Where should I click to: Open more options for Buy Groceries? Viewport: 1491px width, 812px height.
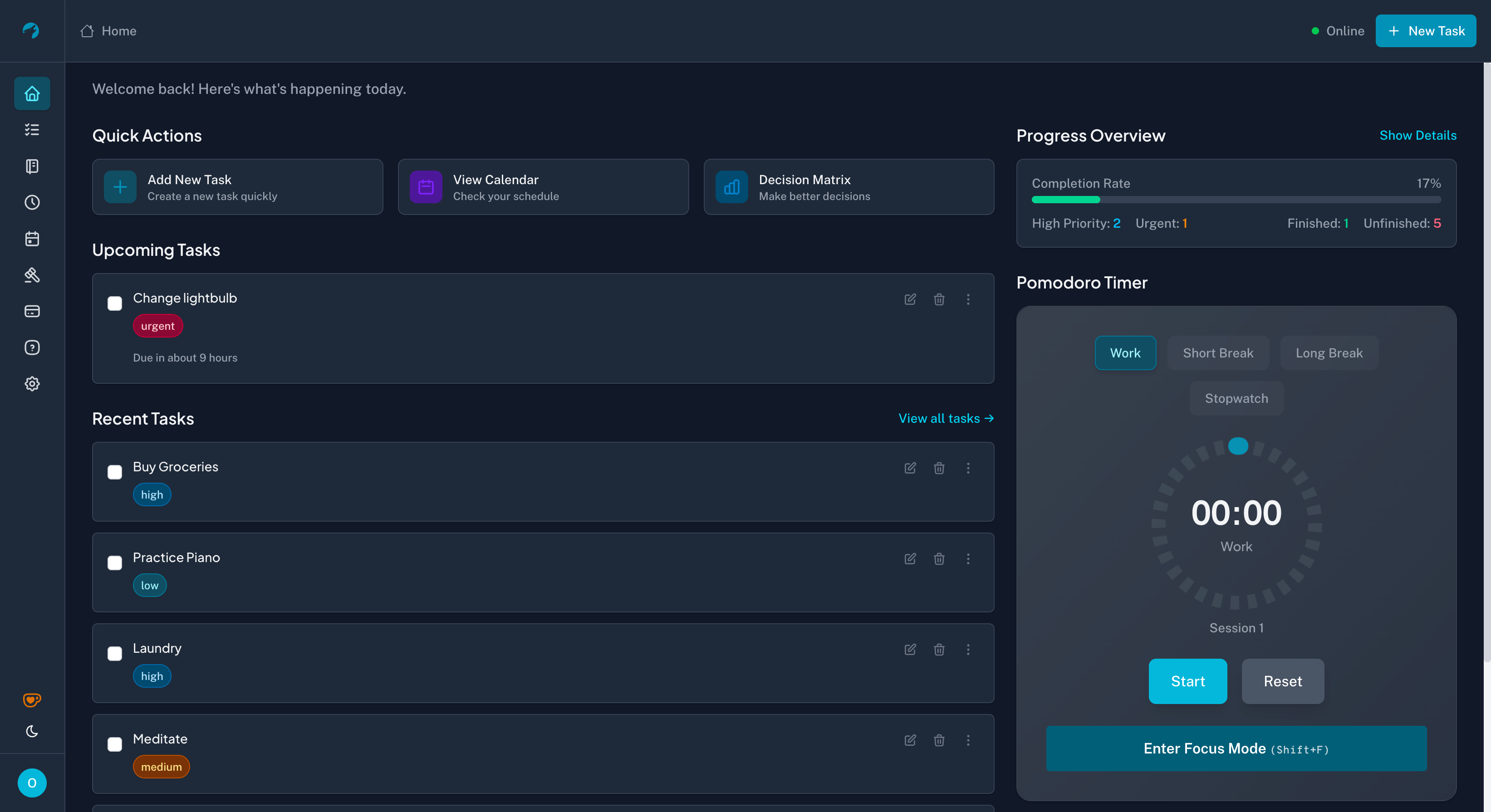(x=968, y=468)
